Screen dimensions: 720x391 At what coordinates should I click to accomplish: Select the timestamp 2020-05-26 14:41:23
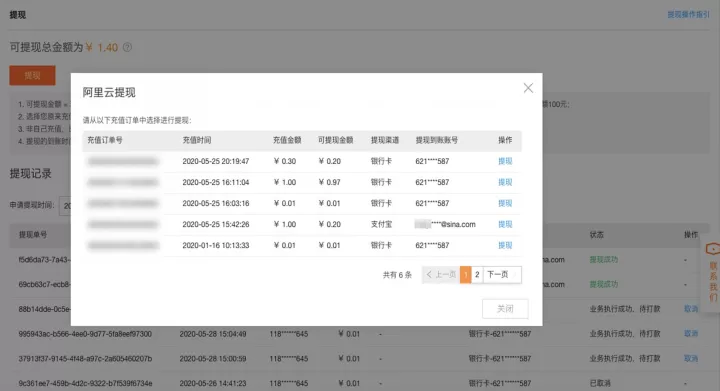point(213,383)
